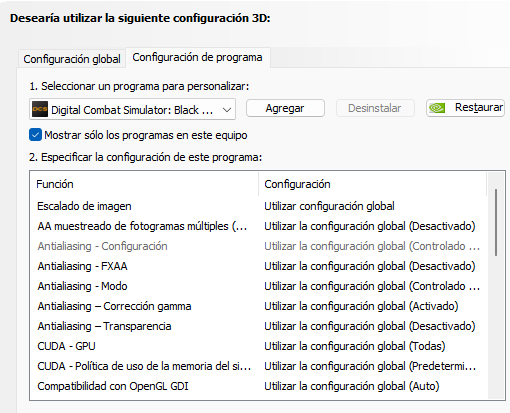Open Antialiasing - FXAA setting value dropdown
This screenshot has height=413, width=510.
[x=370, y=266]
